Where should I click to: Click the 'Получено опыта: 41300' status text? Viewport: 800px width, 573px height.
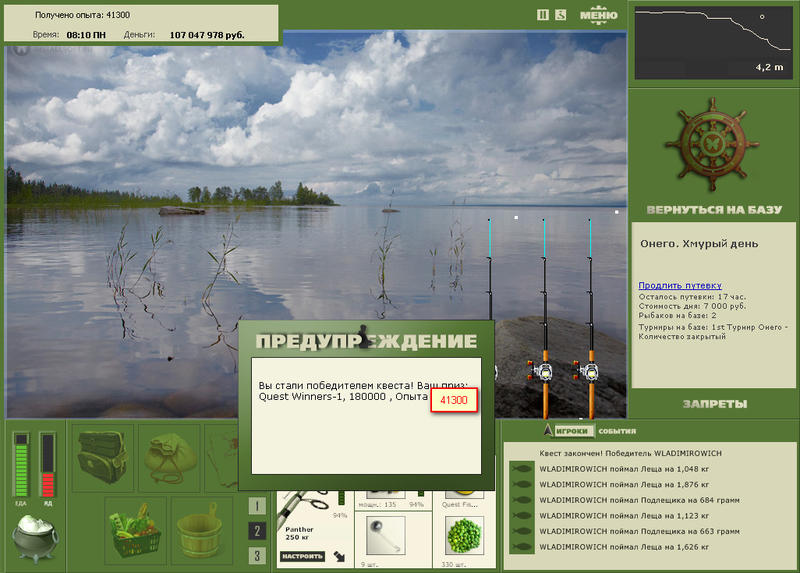coord(82,15)
